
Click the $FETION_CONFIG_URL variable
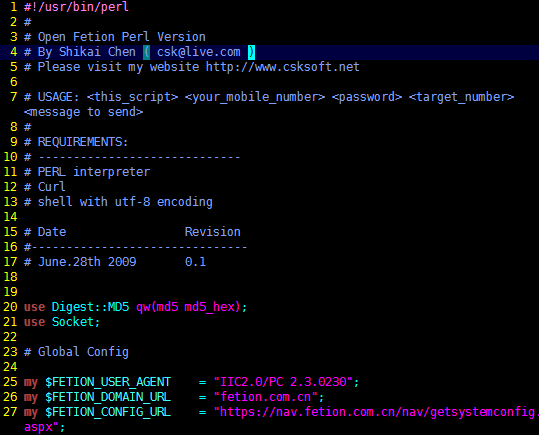[108, 412]
